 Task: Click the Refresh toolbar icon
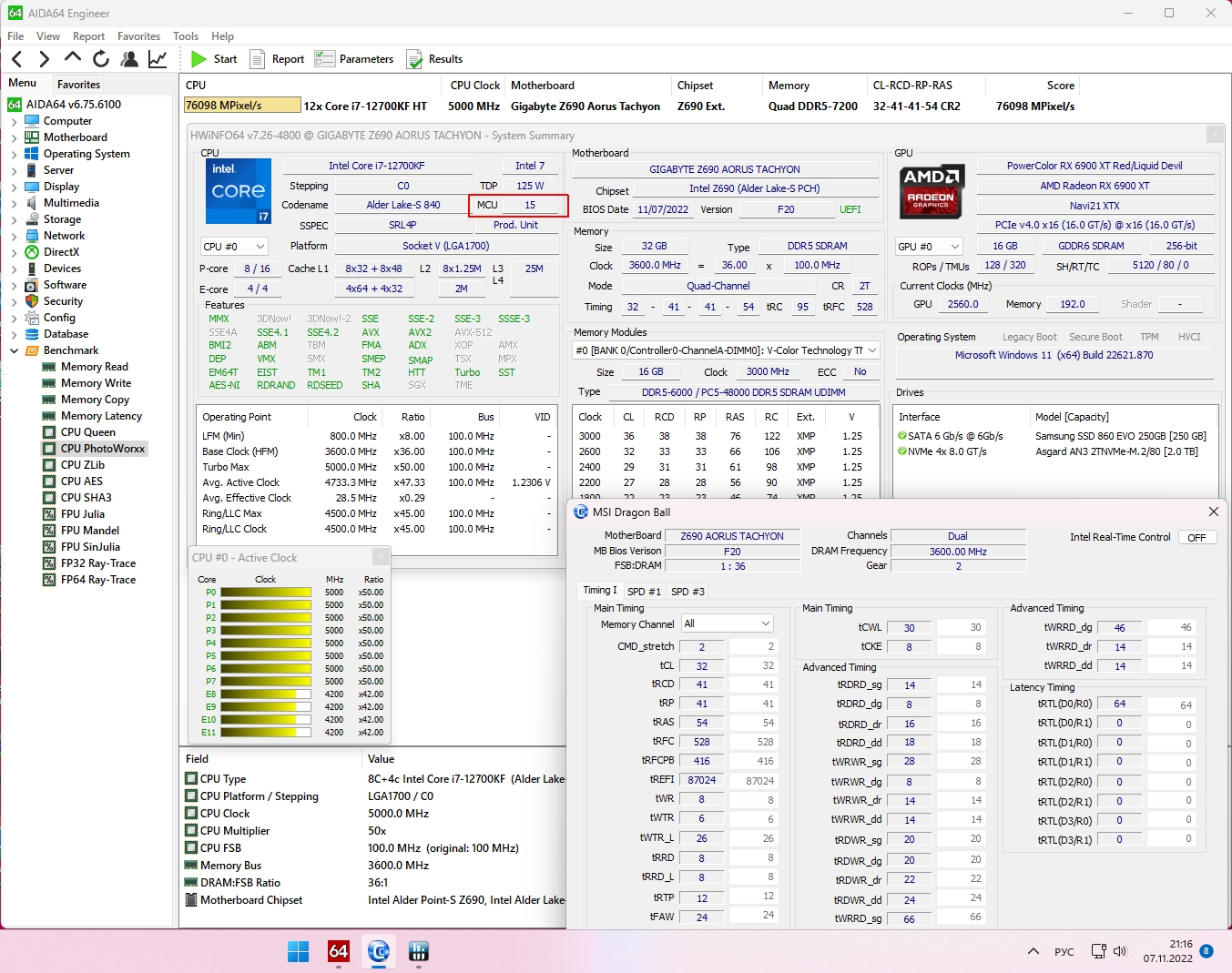[101, 59]
